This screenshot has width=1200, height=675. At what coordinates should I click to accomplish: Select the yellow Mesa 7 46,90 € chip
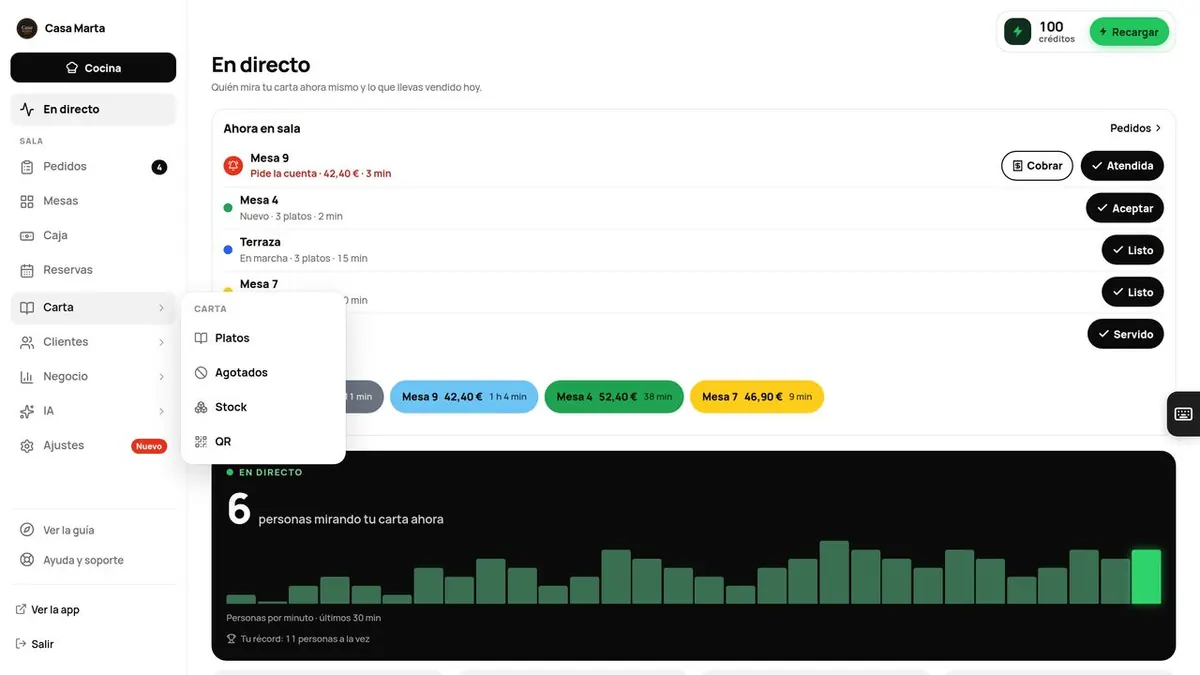click(757, 397)
